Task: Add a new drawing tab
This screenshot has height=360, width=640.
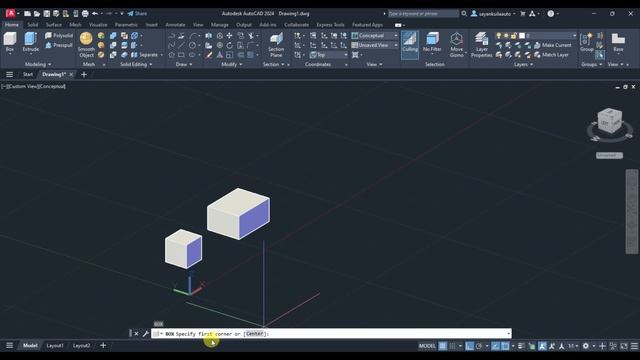Action: click(84, 74)
